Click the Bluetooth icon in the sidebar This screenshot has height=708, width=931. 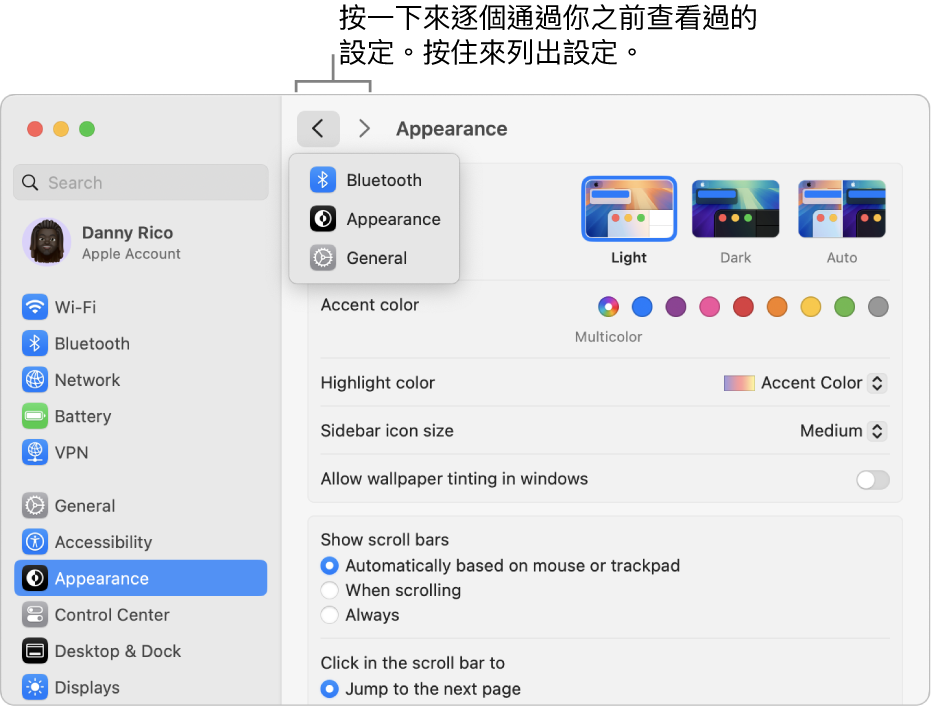(x=35, y=343)
